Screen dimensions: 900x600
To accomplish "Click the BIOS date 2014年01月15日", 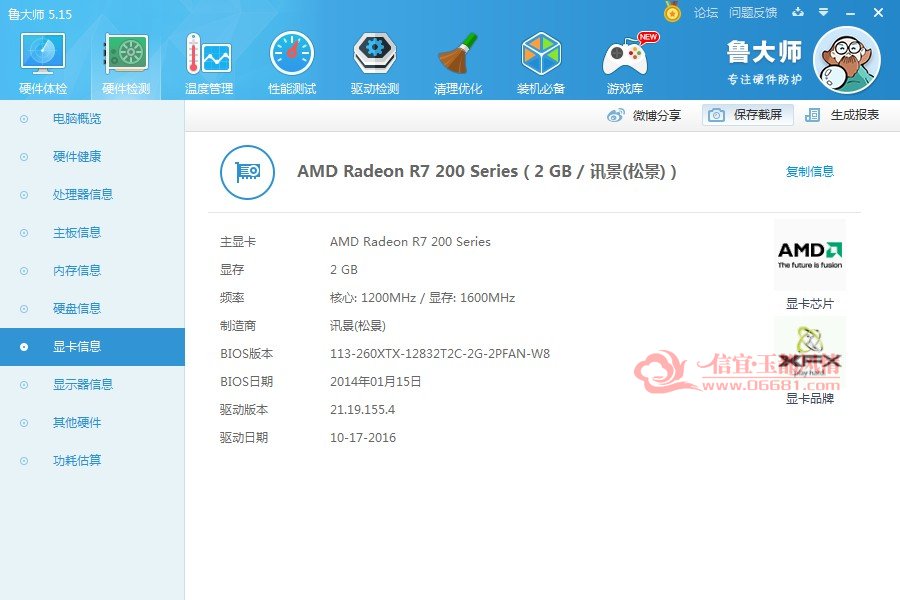I will tap(375, 382).
